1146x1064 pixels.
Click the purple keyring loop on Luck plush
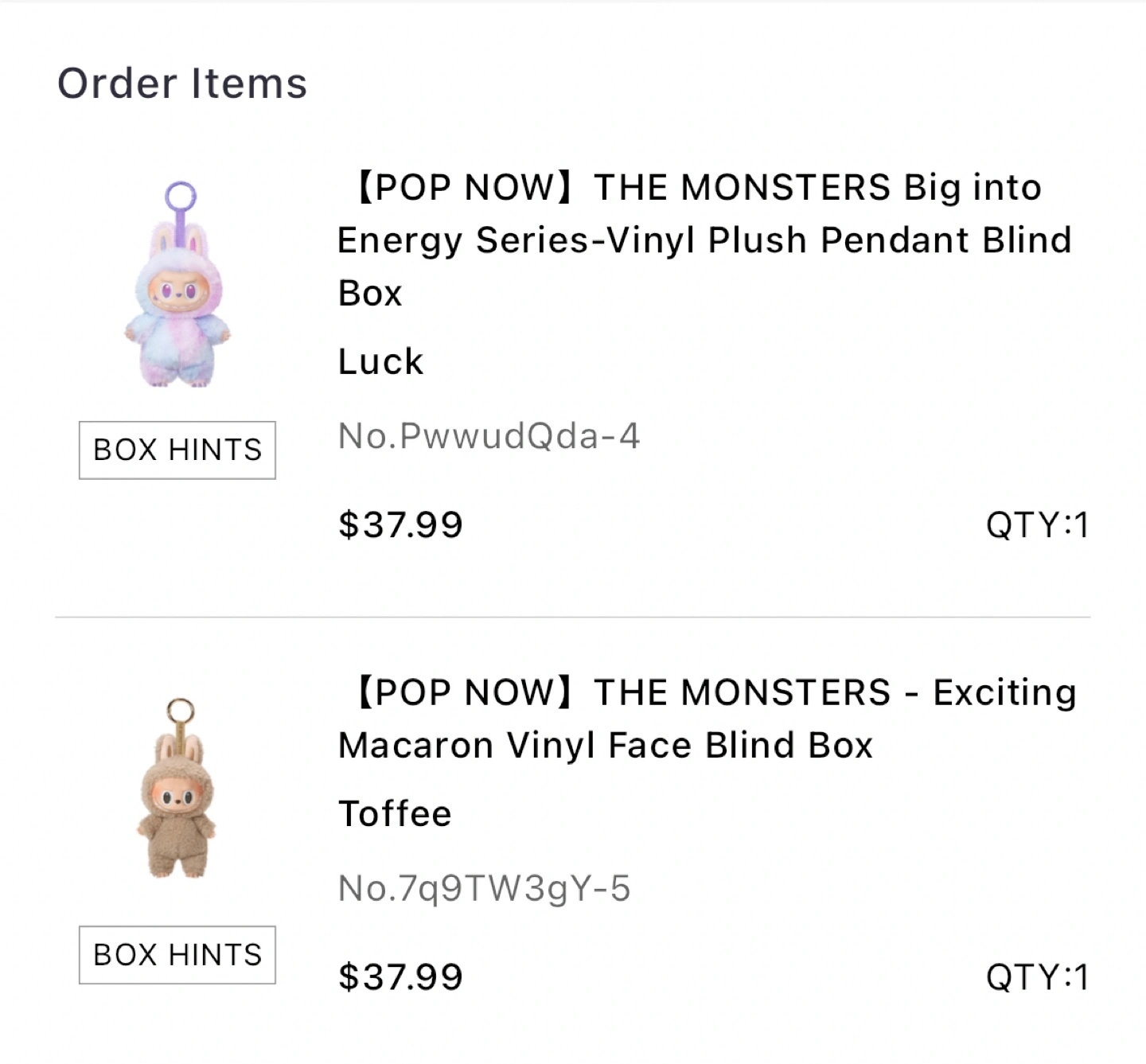click(x=181, y=196)
